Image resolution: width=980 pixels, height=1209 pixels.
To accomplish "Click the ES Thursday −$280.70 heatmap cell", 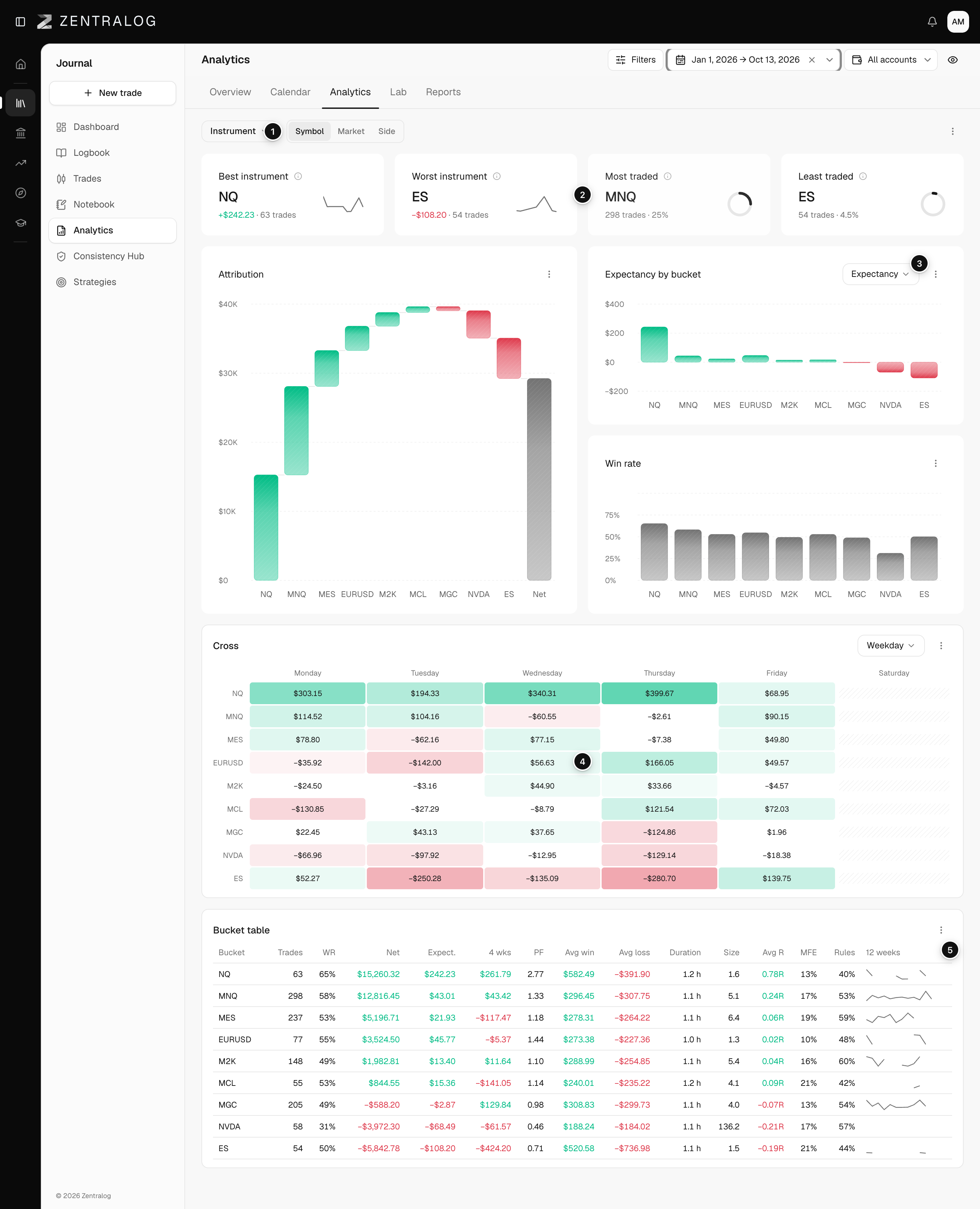I will 659,878.
